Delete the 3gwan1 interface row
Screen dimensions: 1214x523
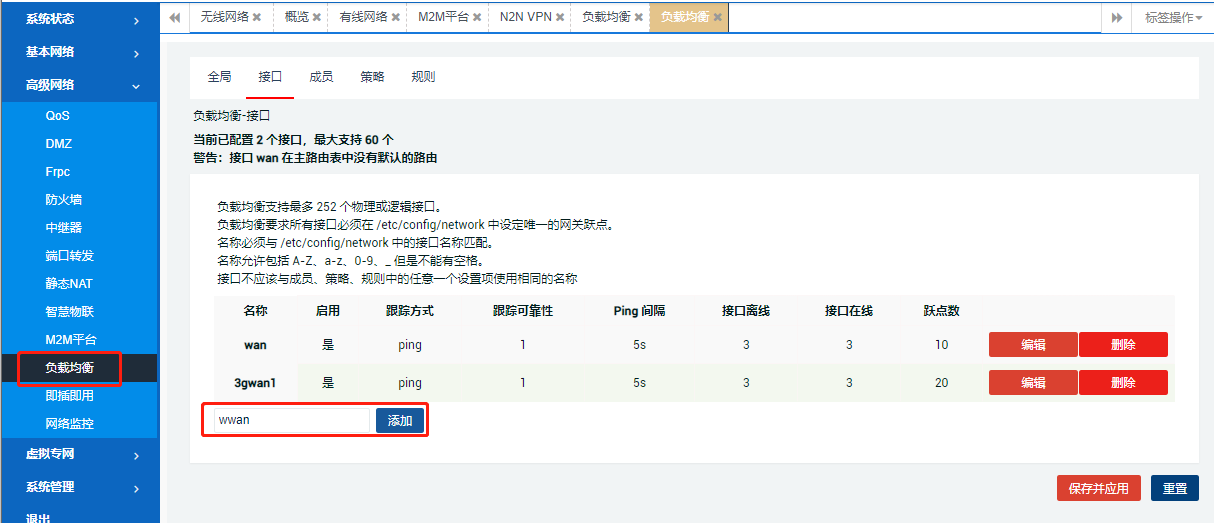pyautogui.click(x=1123, y=383)
